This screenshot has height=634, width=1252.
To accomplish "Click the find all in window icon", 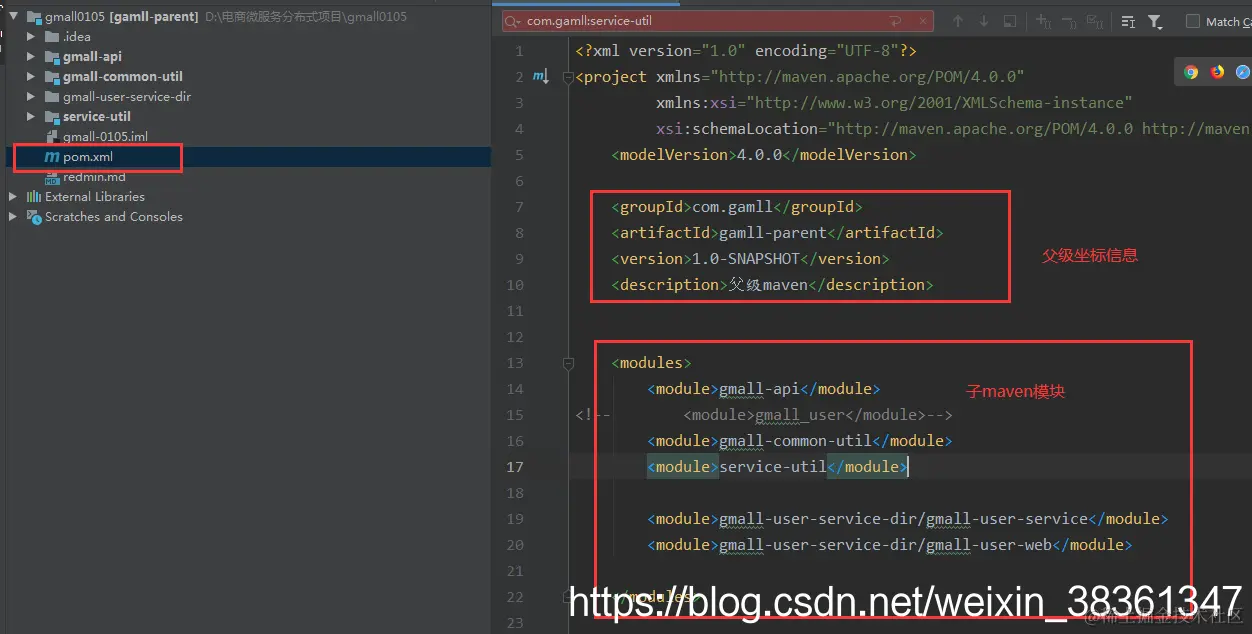I will coord(1010,21).
